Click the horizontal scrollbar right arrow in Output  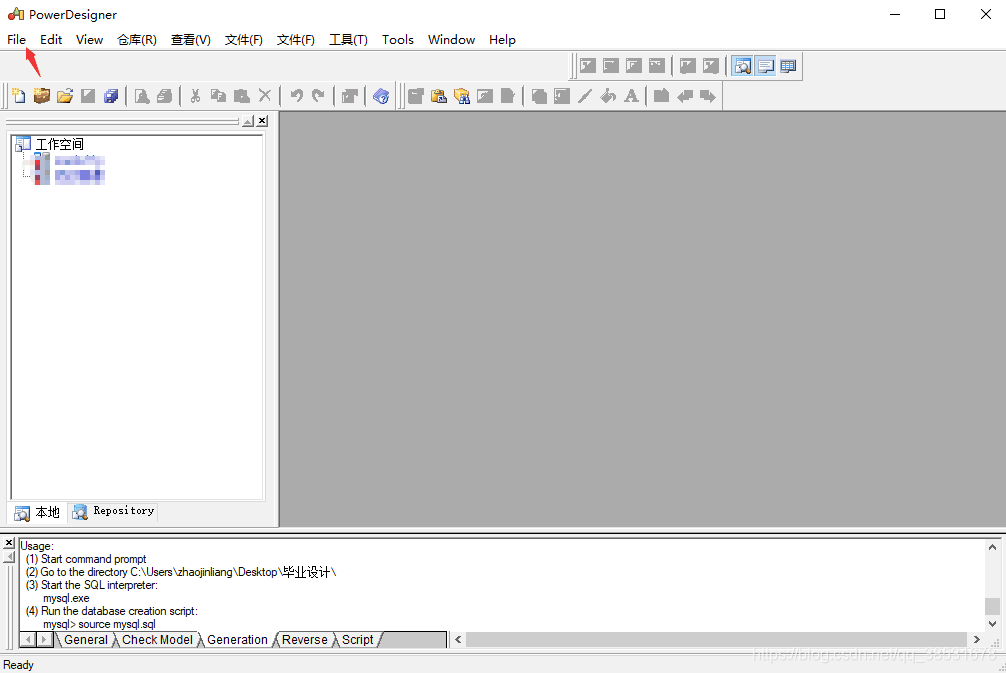977,640
